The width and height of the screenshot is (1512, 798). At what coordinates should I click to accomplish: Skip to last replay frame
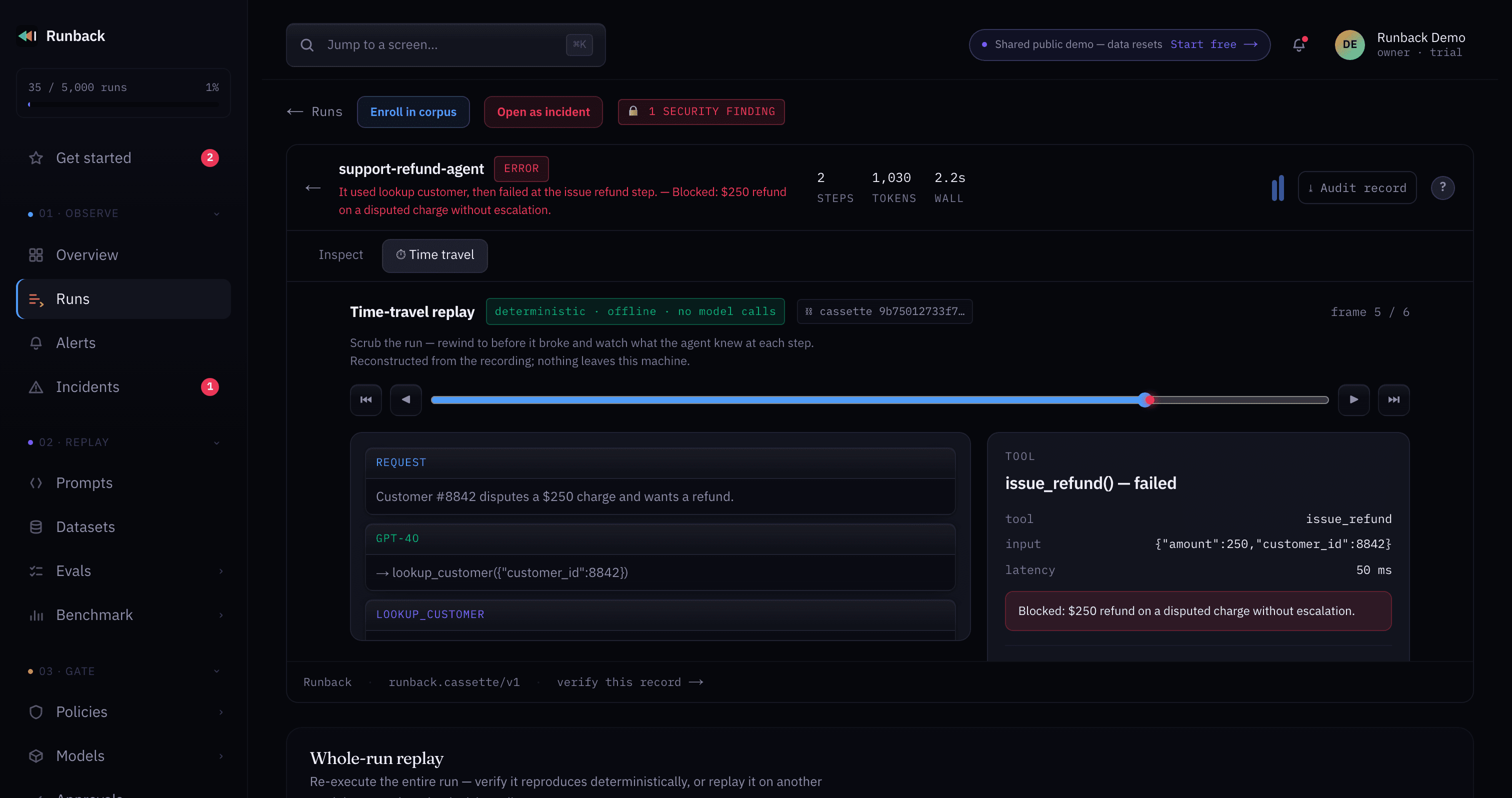click(x=1393, y=399)
